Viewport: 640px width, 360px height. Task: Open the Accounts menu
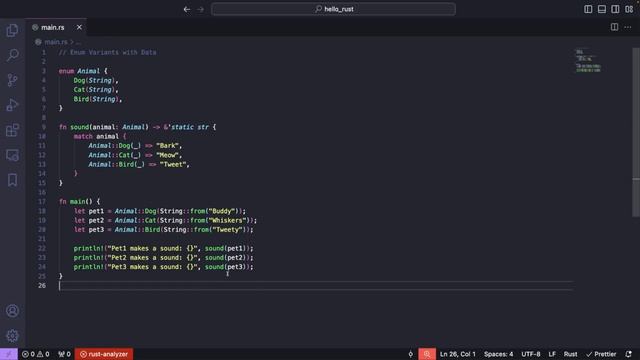12,311
